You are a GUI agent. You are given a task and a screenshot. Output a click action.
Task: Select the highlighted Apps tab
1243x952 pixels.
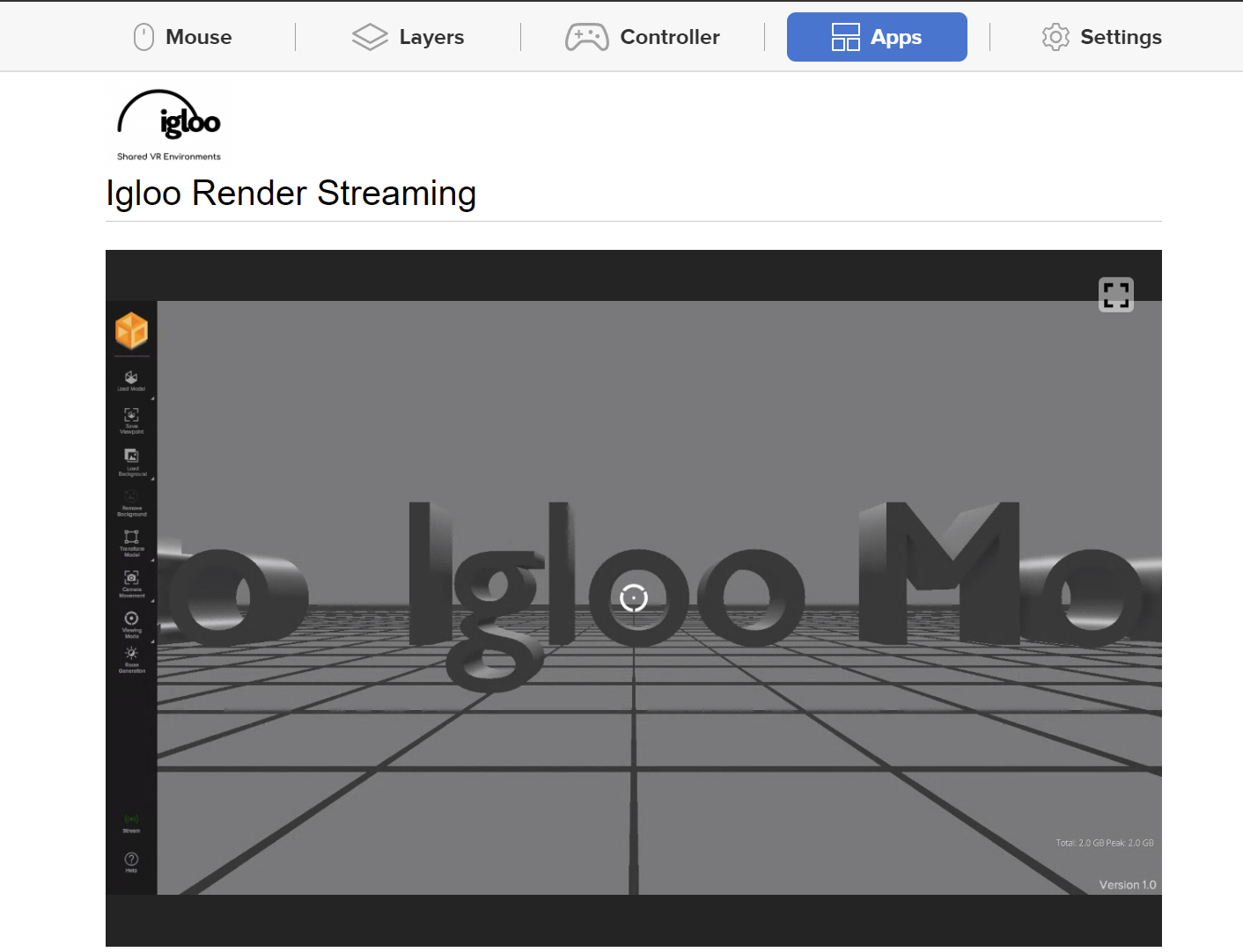pos(877,37)
